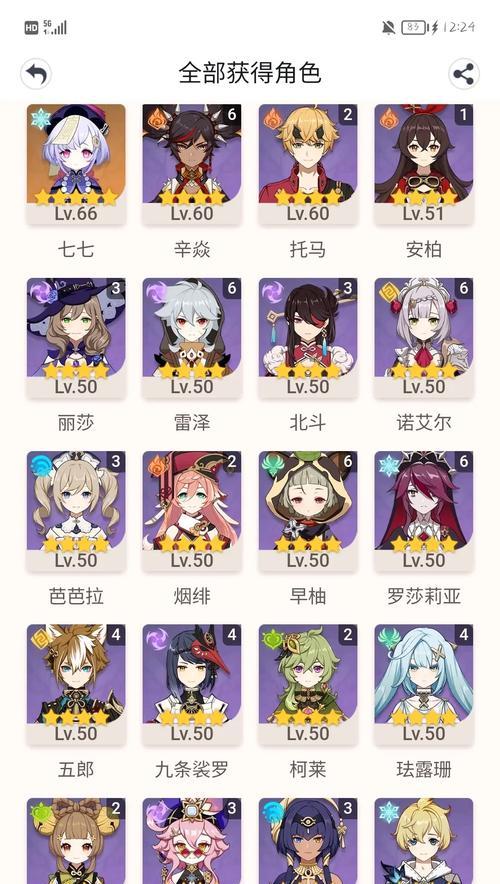
Task: Open Yanfei (烟绯) character card
Action: 192,511
